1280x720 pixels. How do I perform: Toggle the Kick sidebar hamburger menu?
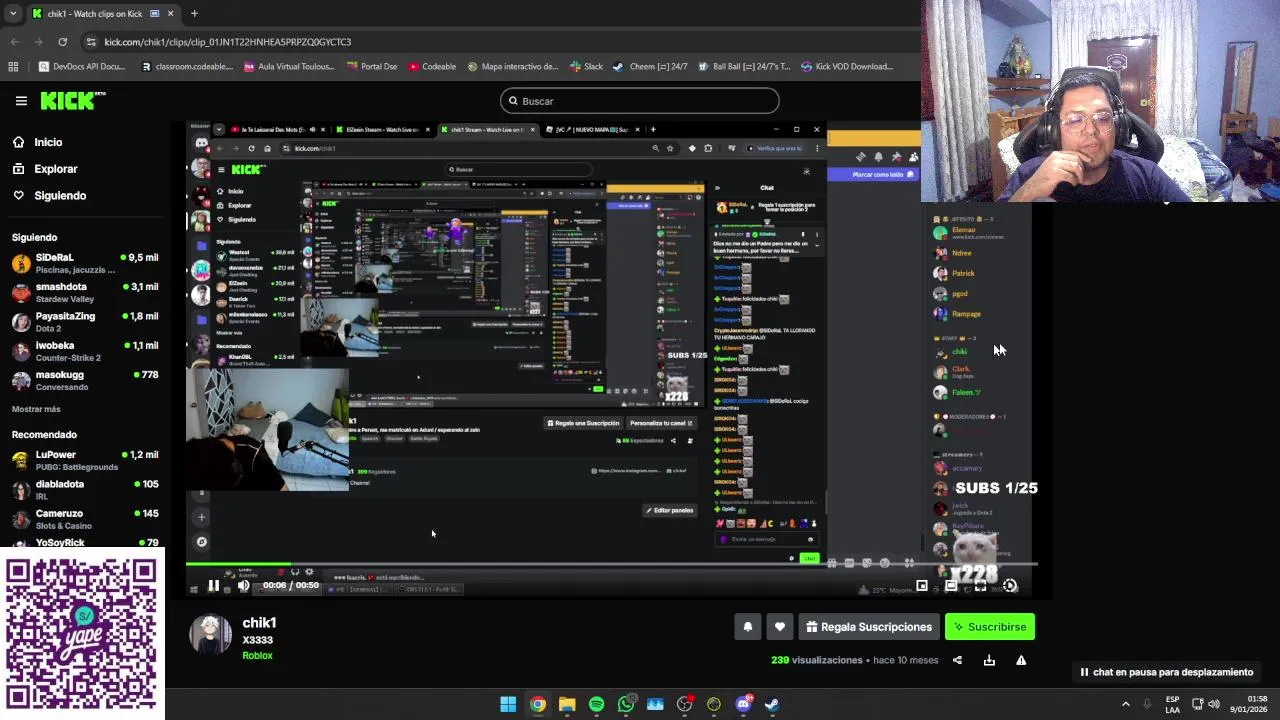tap(21, 101)
